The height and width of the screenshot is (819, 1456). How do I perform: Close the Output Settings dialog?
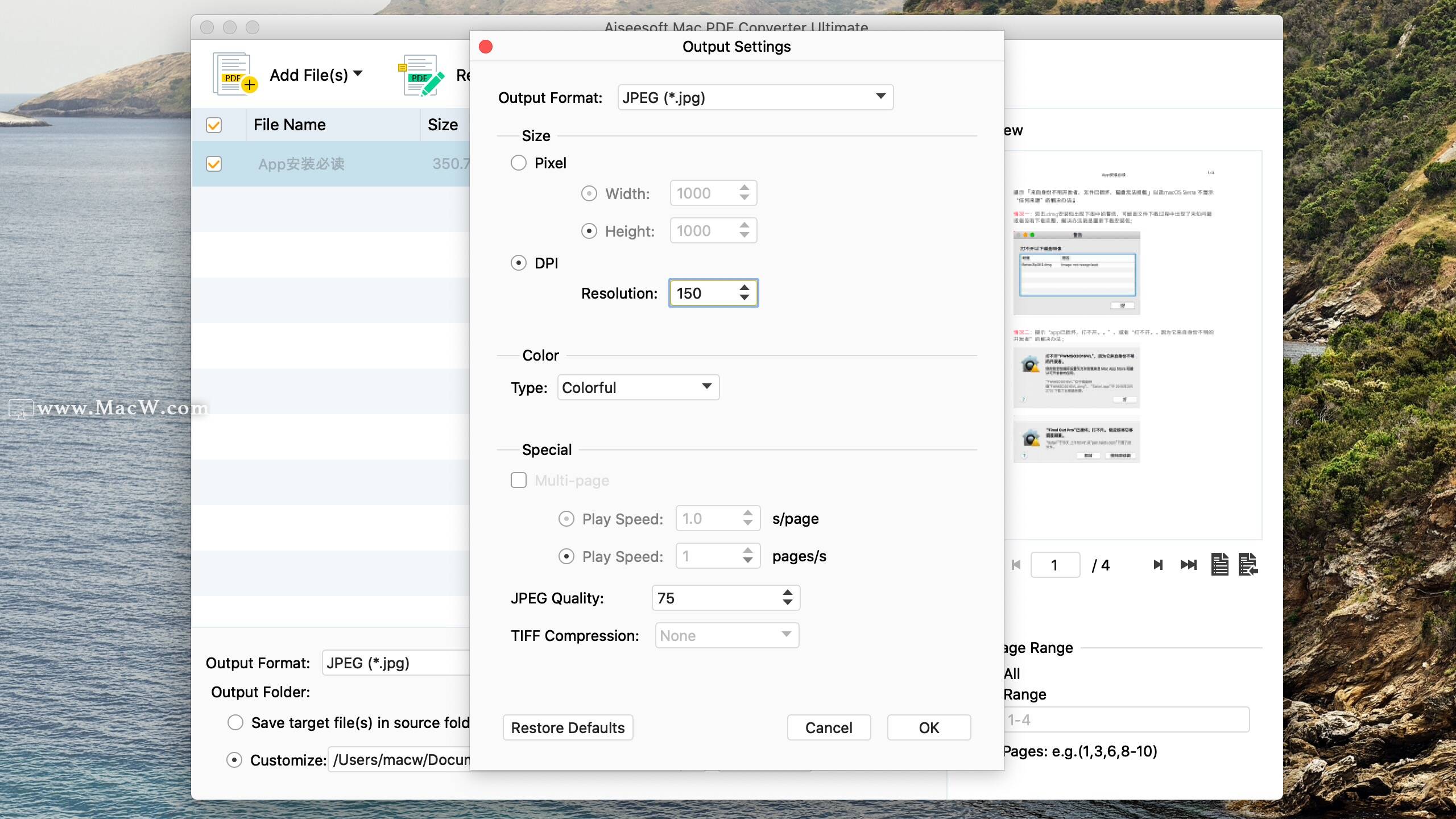coord(486,47)
